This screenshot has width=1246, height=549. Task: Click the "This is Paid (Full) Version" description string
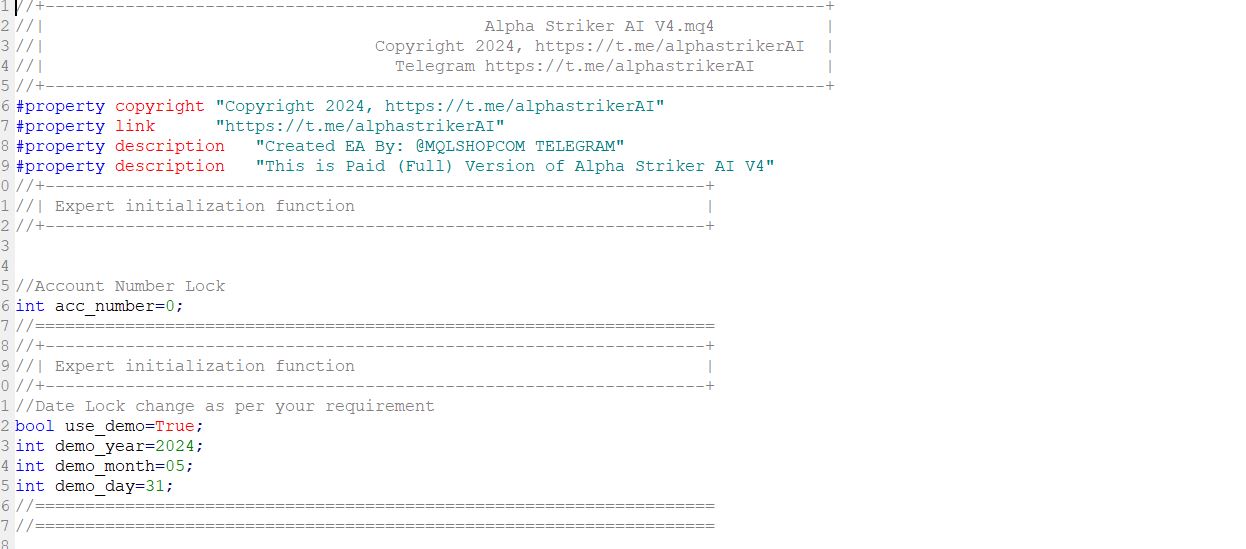pos(515,166)
